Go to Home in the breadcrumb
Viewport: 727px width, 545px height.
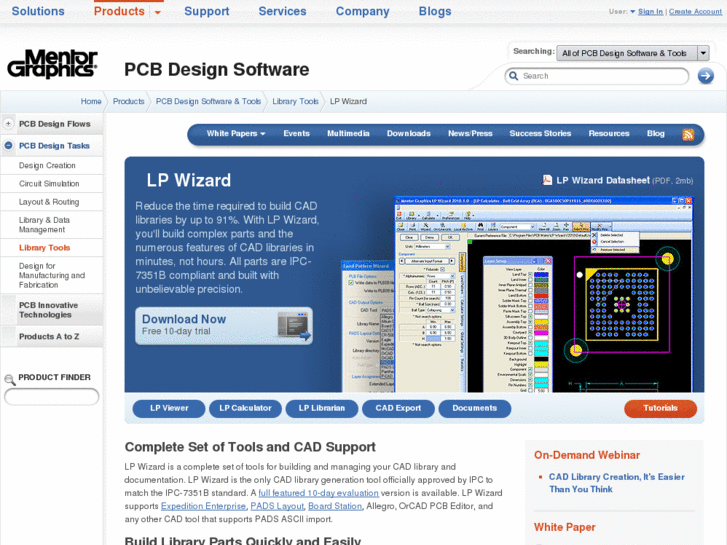[91, 101]
